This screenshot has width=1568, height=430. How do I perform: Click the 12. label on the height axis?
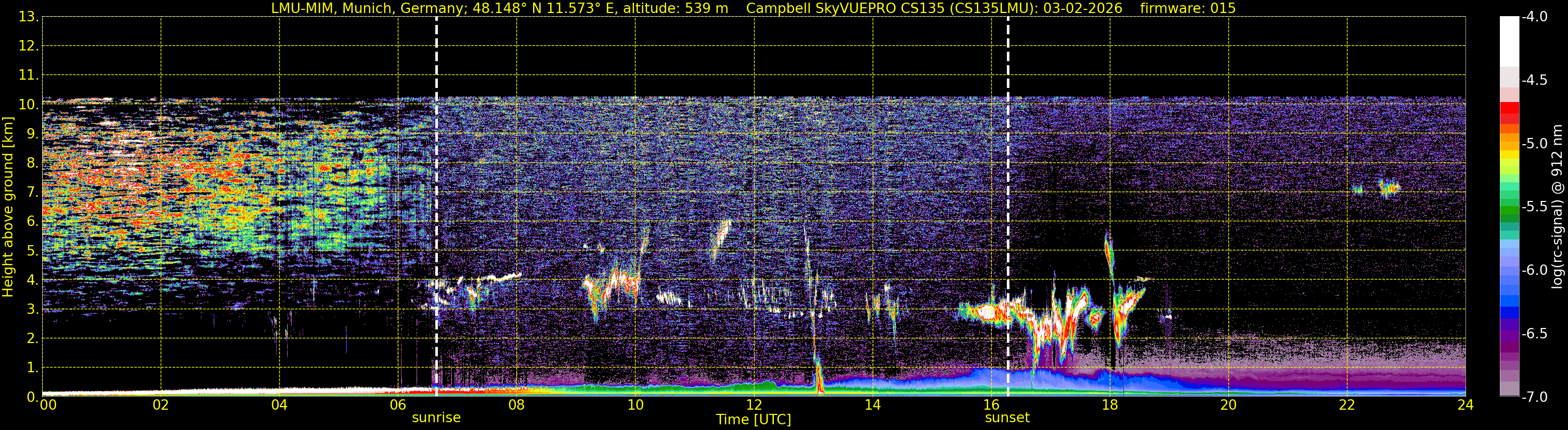click(29, 46)
